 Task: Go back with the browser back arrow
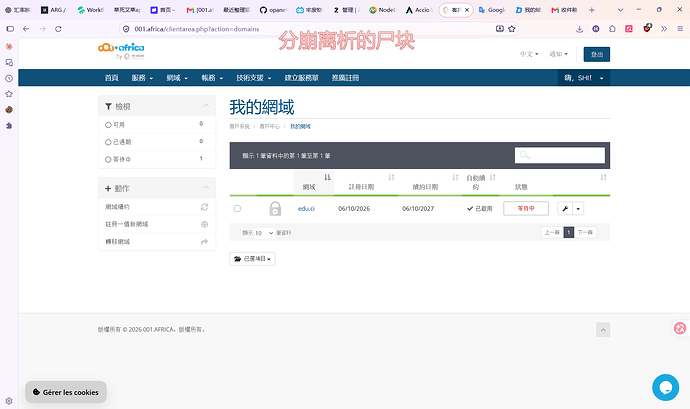point(26,29)
